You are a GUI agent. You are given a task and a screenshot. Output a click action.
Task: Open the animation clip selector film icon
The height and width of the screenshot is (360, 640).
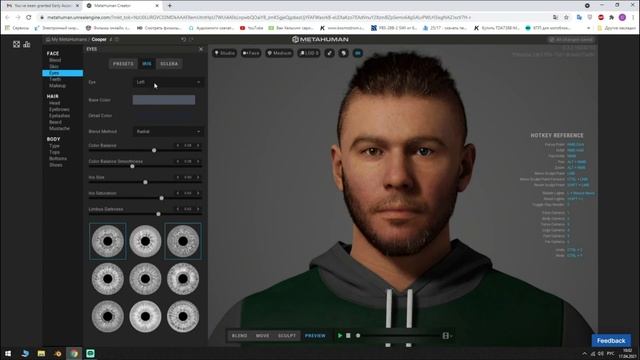coord(446,336)
